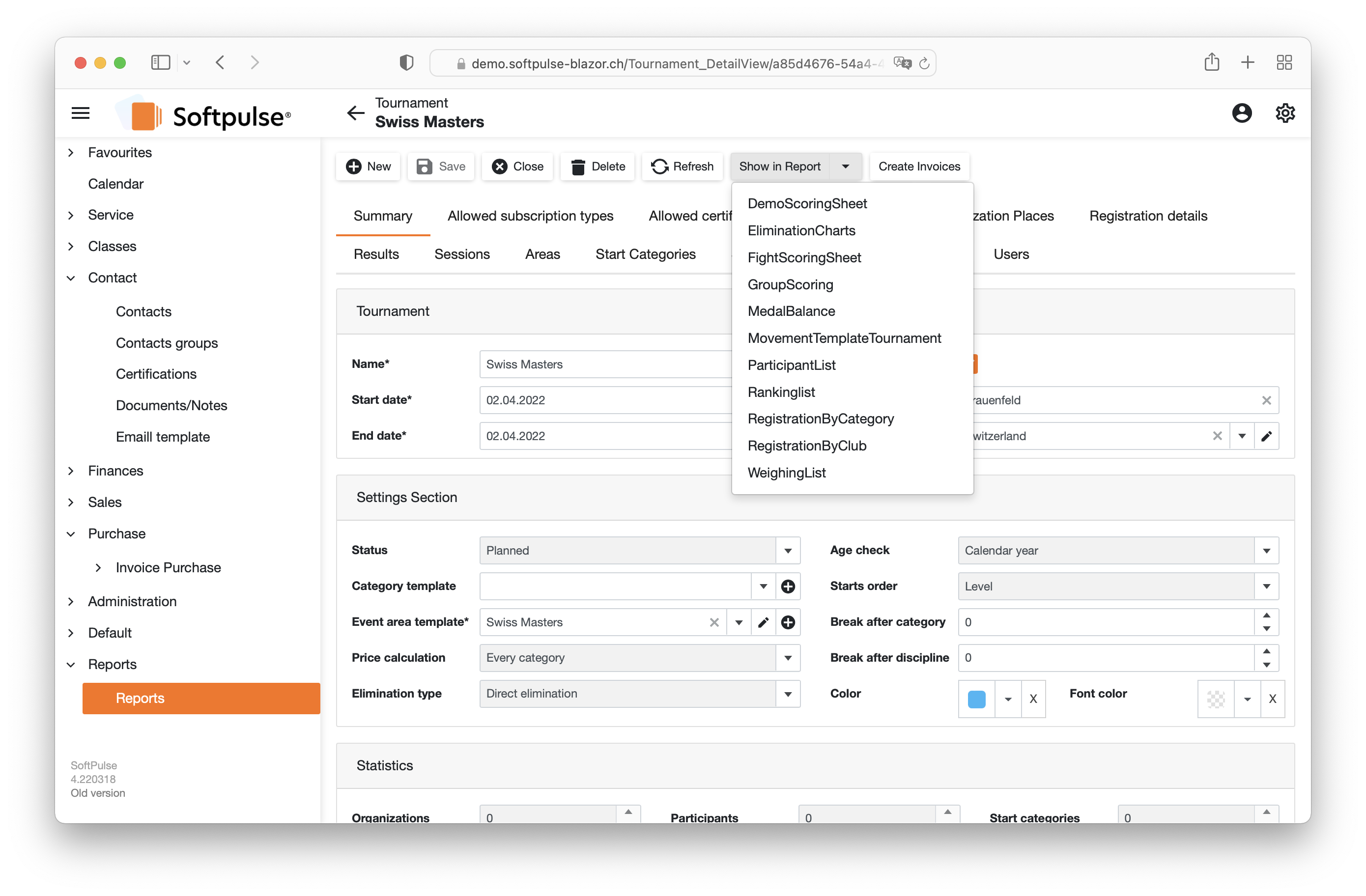1366x896 pixels.
Task: Navigate back in Safari browser
Action: [221, 62]
